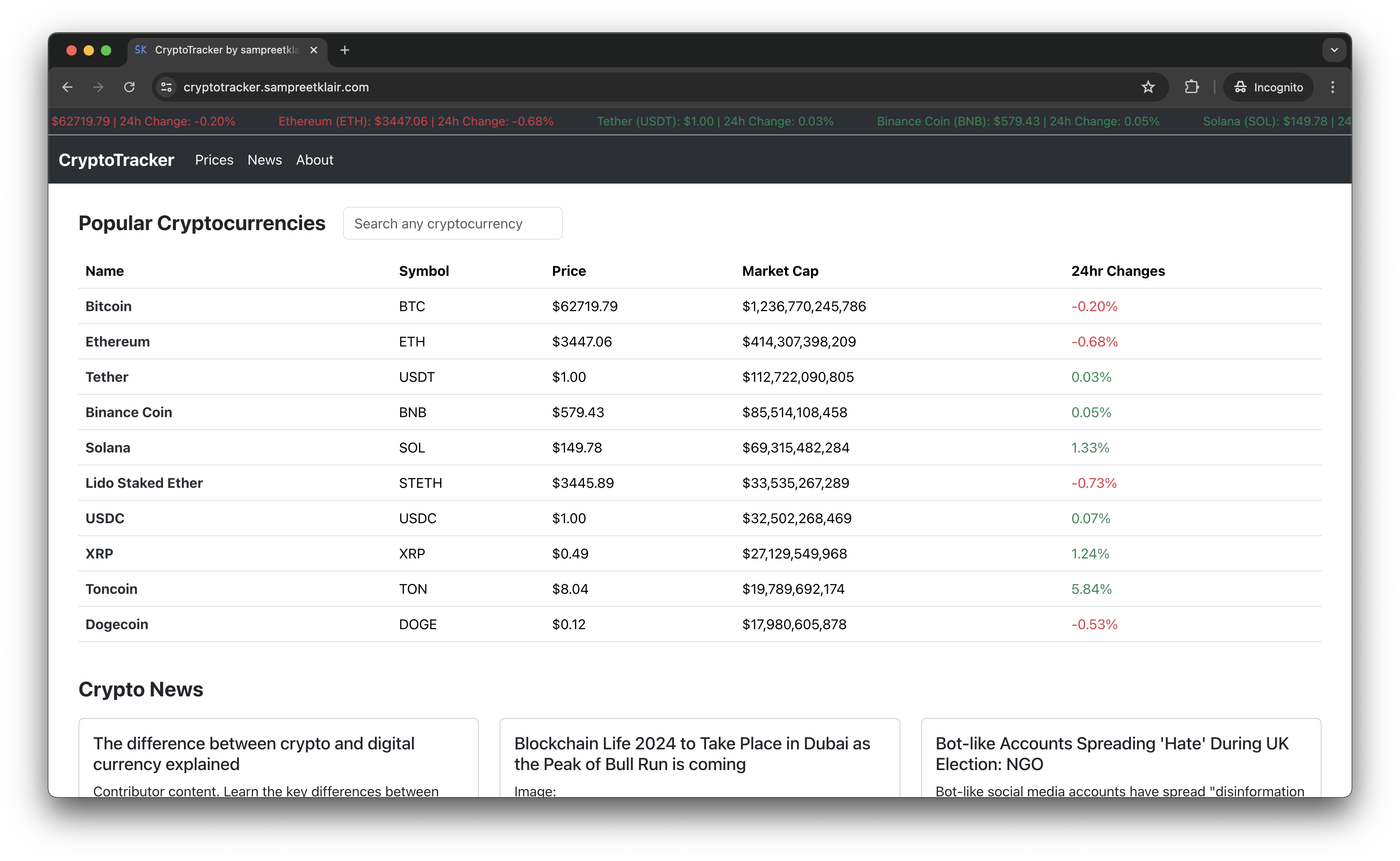Viewport: 1400px width, 861px height.
Task: Open the Prices nav menu item
Action: 214,160
